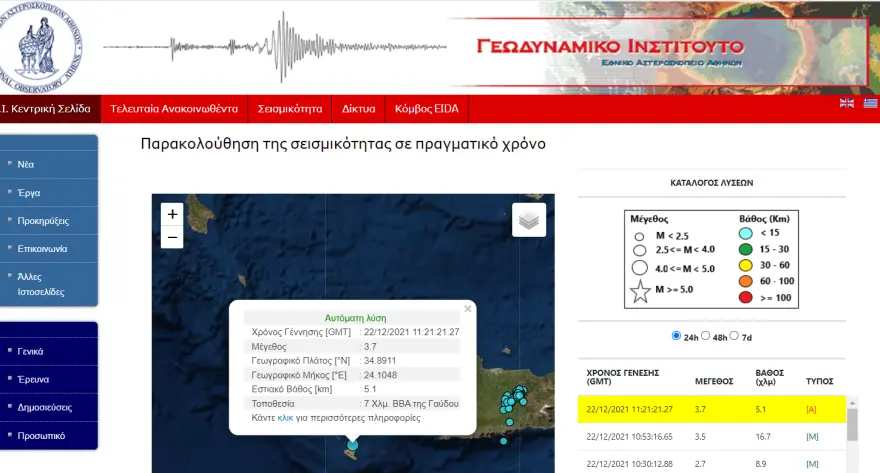The width and height of the screenshot is (880, 473).
Task: Switch language with the Greek flag
Action: (x=870, y=103)
